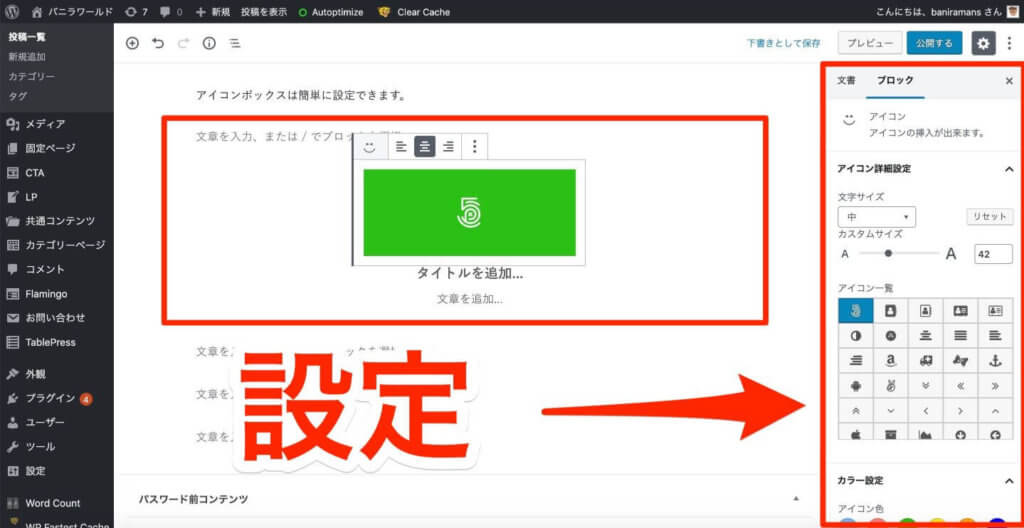Open the baniramans user account menu
1024x528 pixels.
(950, 12)
